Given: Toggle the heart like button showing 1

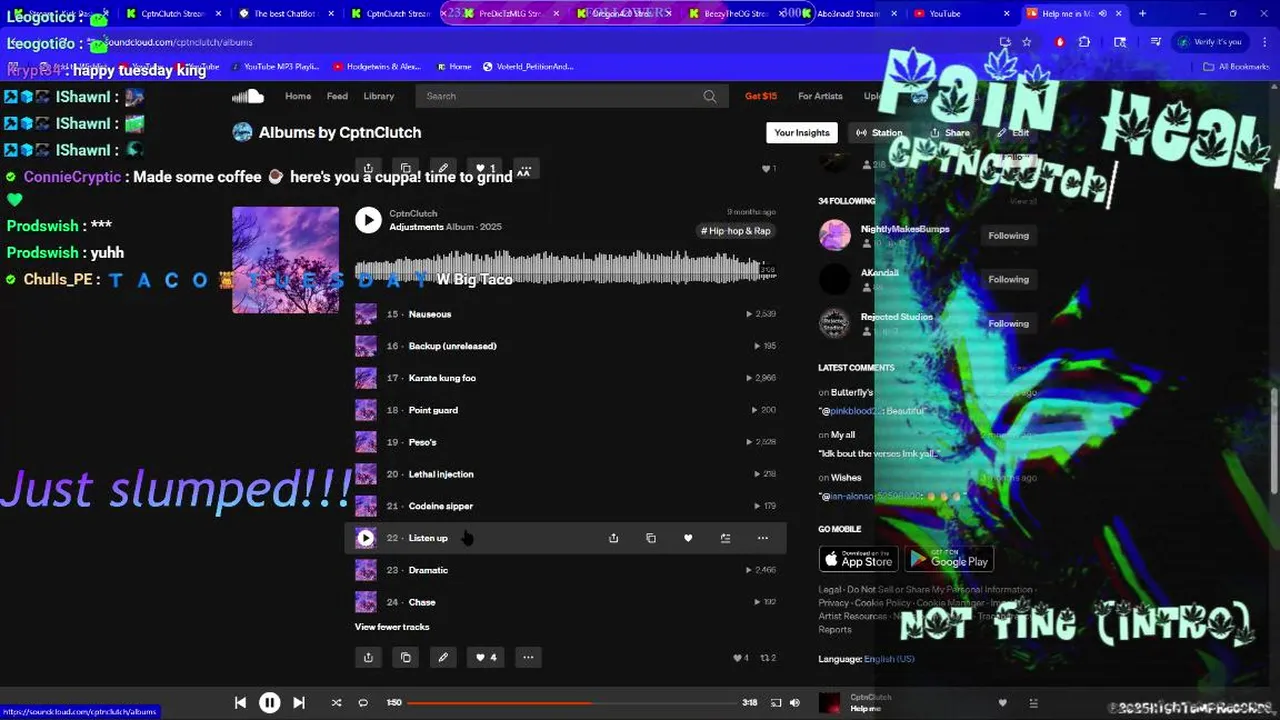Looking at the screenshot, I should click(x=485, y=168).
